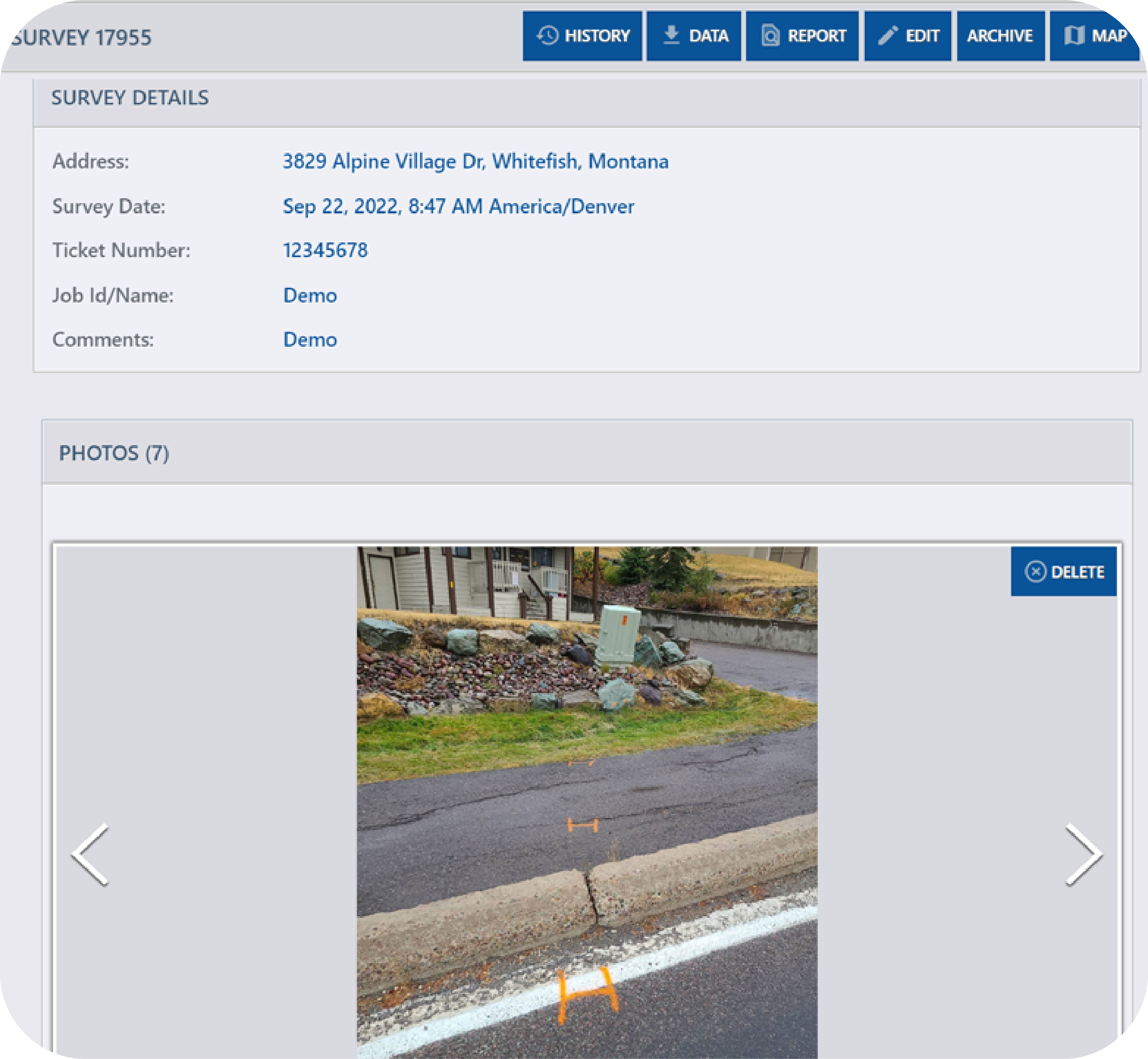
Task: Download survey data with the Data button
Action: 694,36
